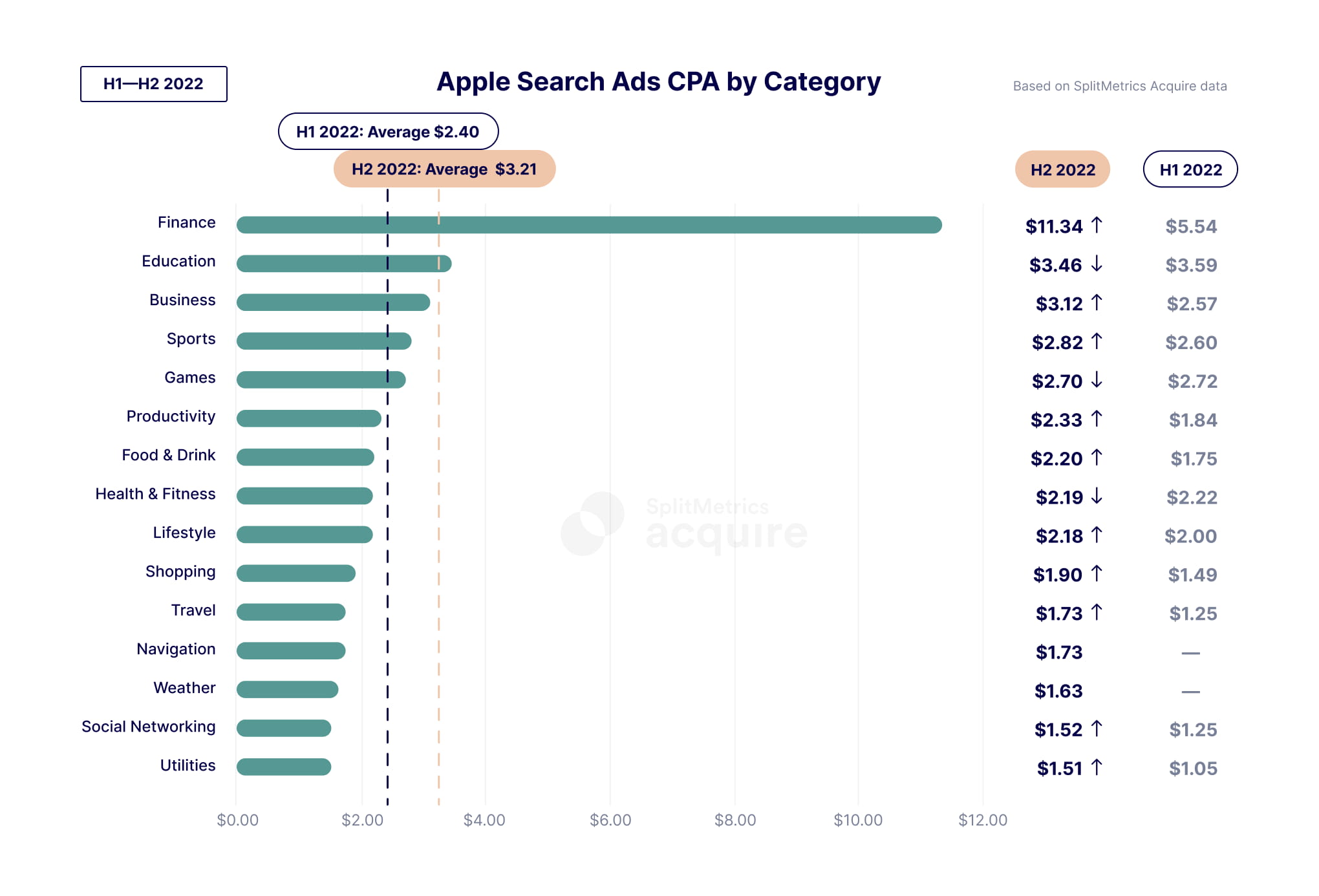Click the H1—H2 2022 period box
The width and height of the screenshot is (1319, 896).
(154, 84)
